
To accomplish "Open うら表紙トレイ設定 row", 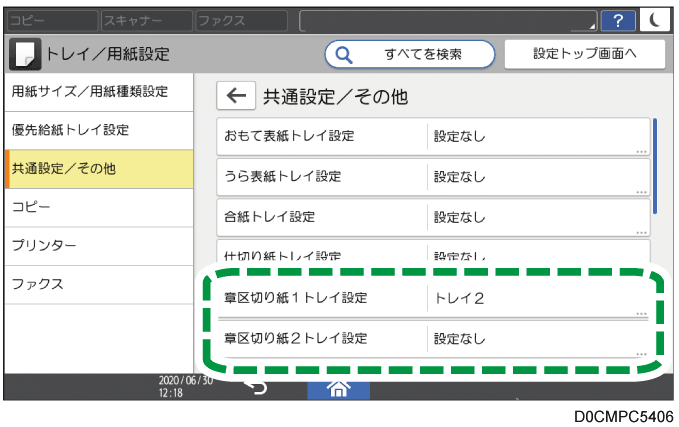I will coord(433,177).
